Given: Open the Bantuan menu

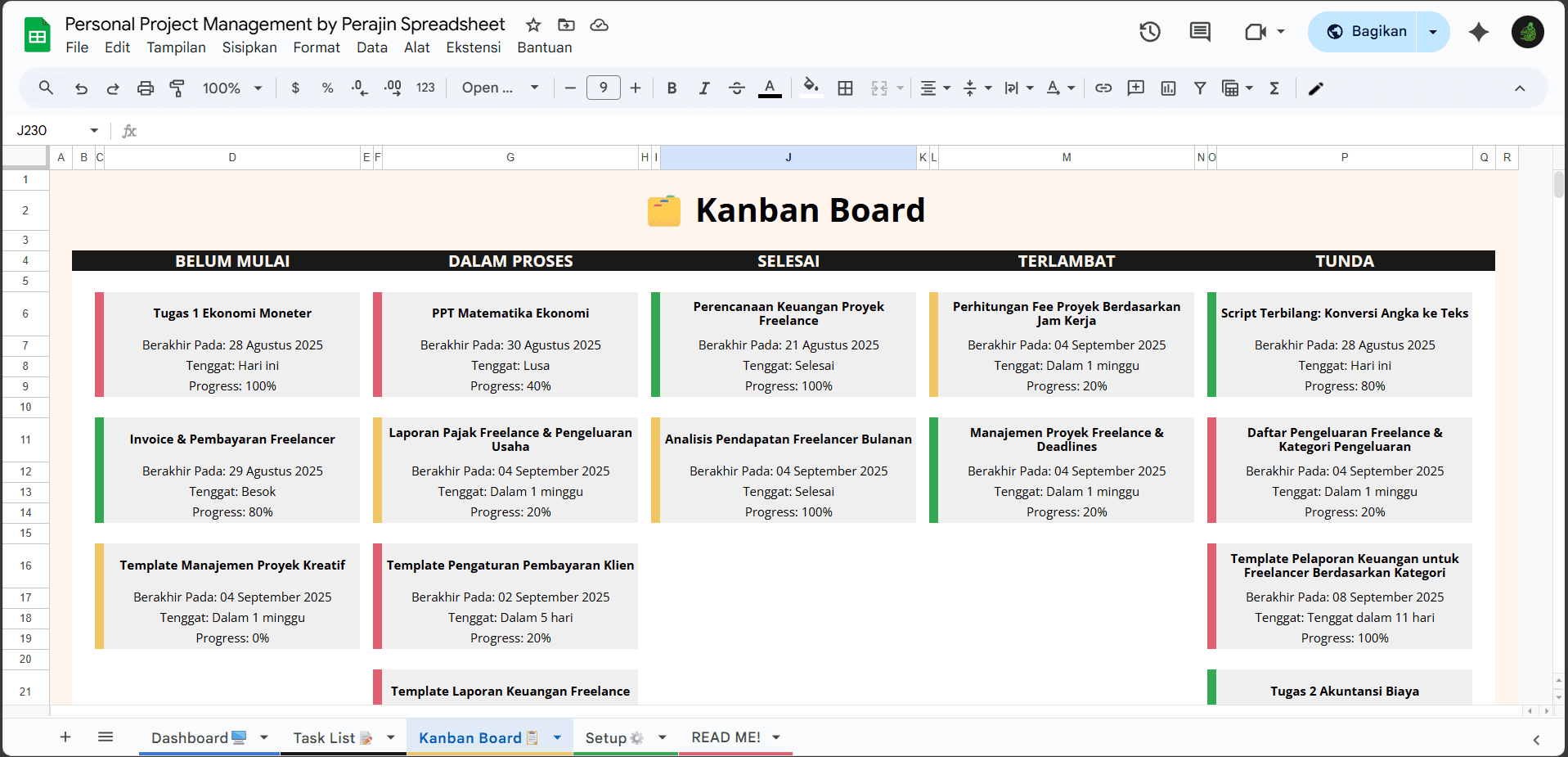Looking at the screenshot, I should [x=545, y=47].
